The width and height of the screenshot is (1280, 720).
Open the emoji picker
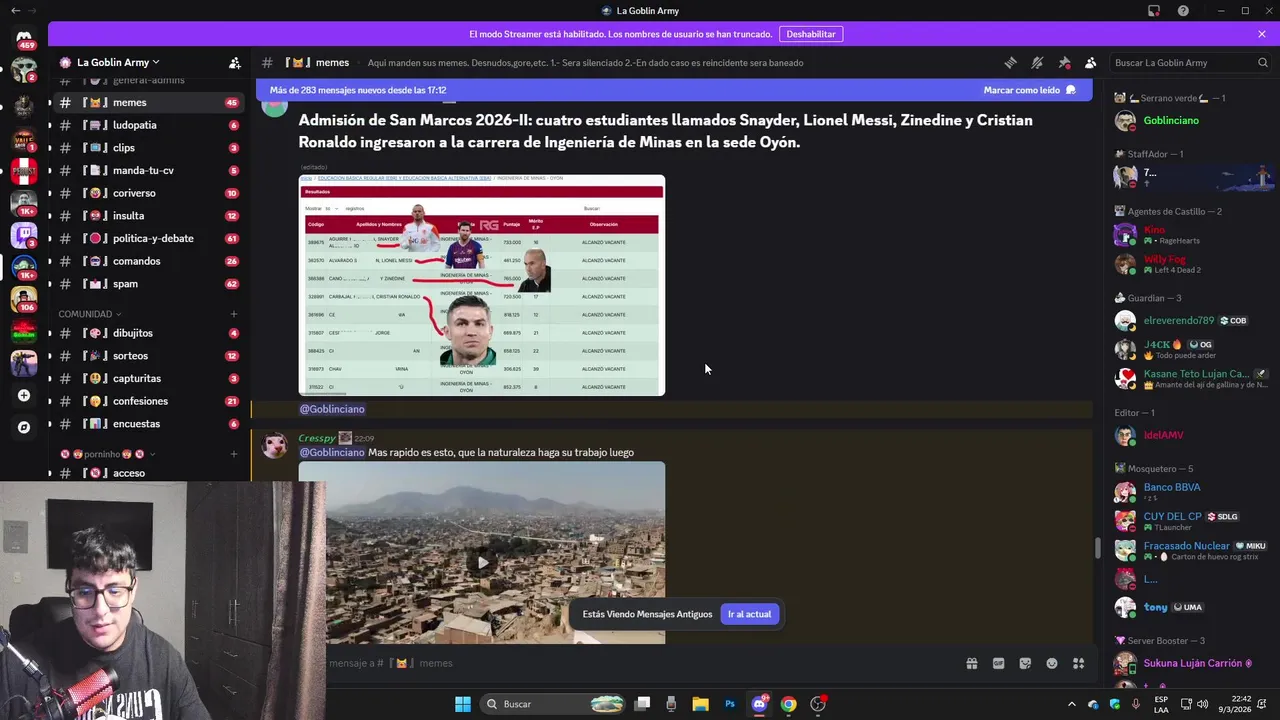pos(1052,663)
